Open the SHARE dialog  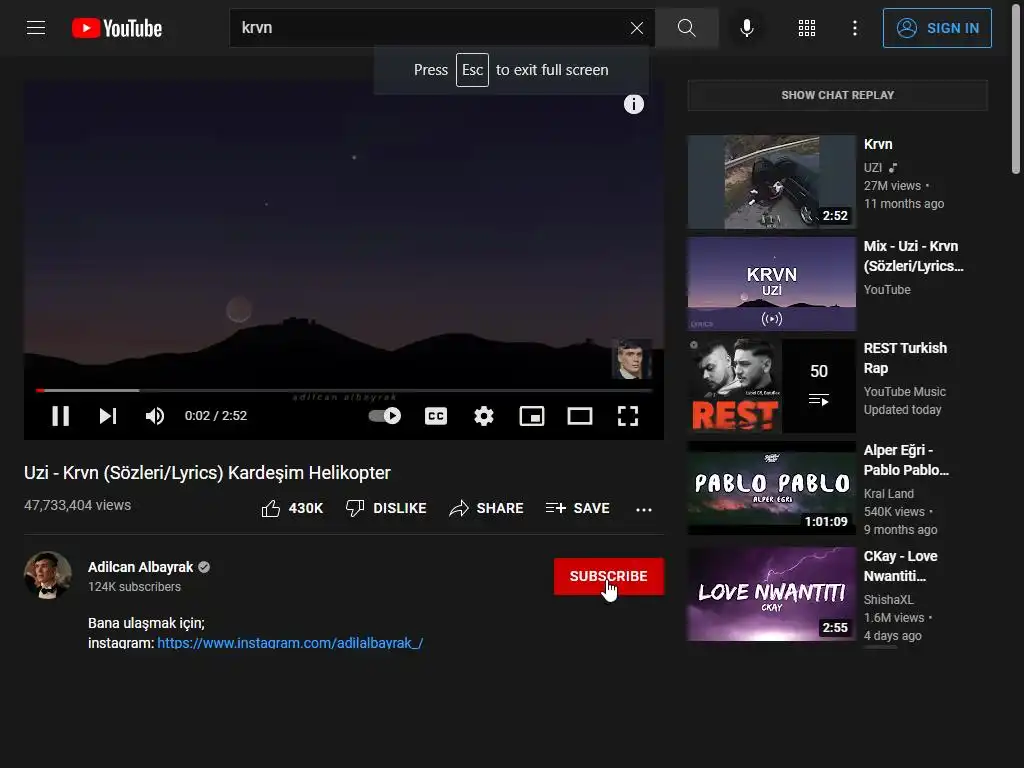(x=487, y=508)
